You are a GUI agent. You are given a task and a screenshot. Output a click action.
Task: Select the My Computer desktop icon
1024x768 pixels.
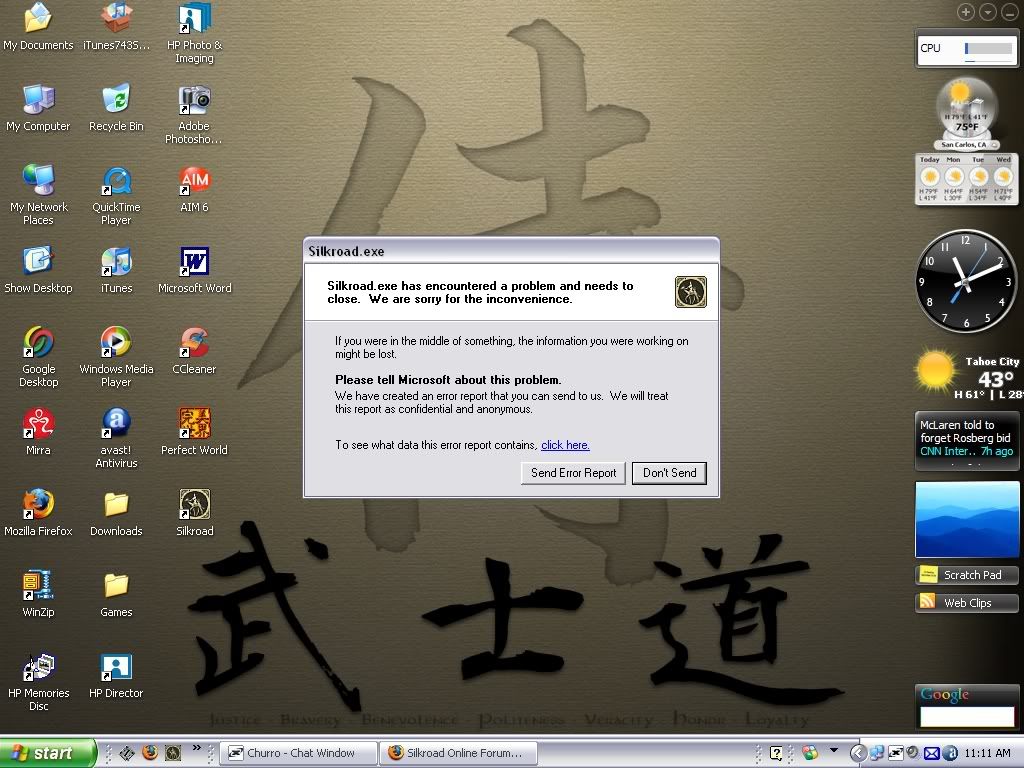coord(38,108)
